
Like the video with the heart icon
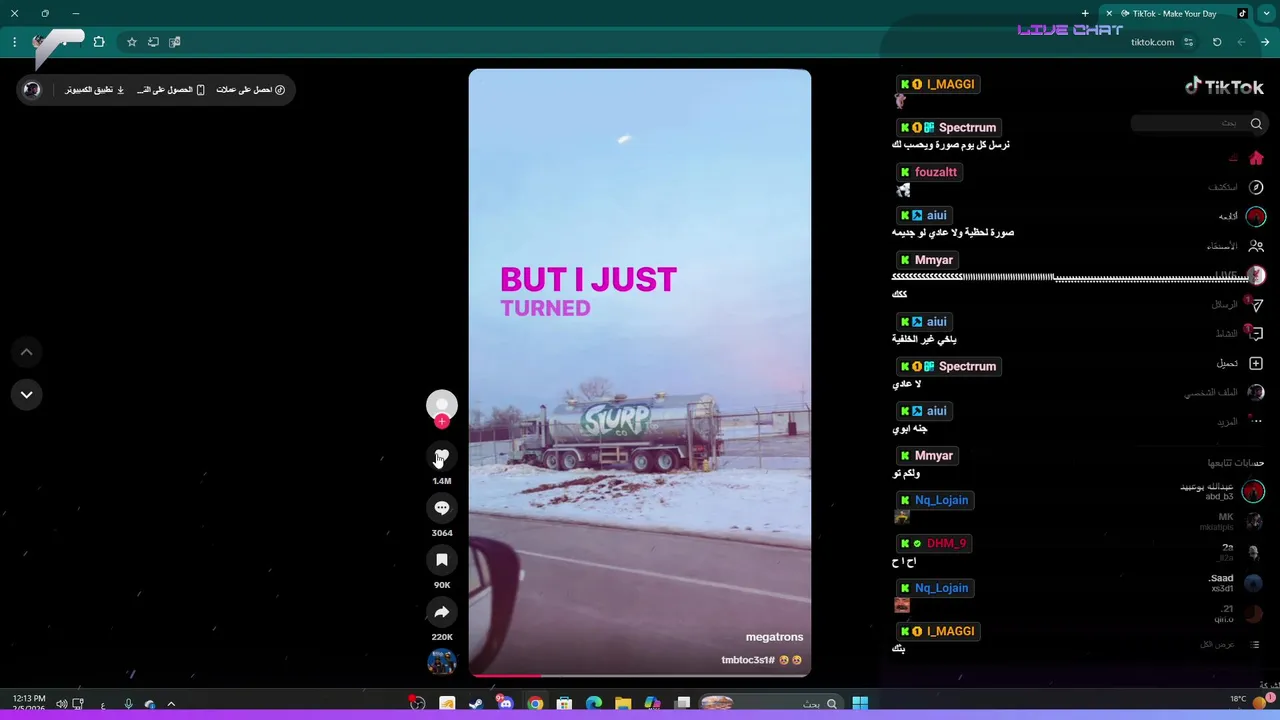(x=441, y=456)
